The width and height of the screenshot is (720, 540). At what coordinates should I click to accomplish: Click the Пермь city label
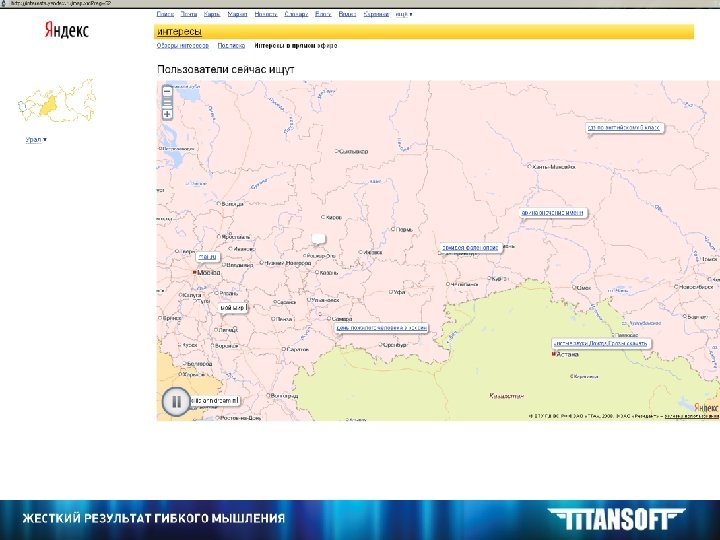(x=403, y=229)
